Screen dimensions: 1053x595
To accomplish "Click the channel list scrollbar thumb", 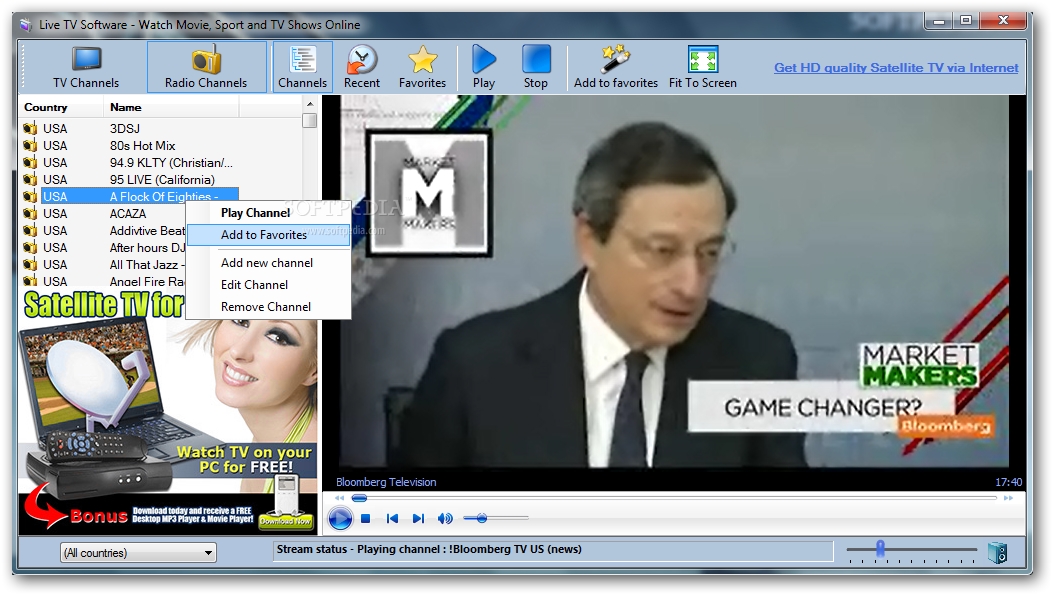I will point(310,121).
